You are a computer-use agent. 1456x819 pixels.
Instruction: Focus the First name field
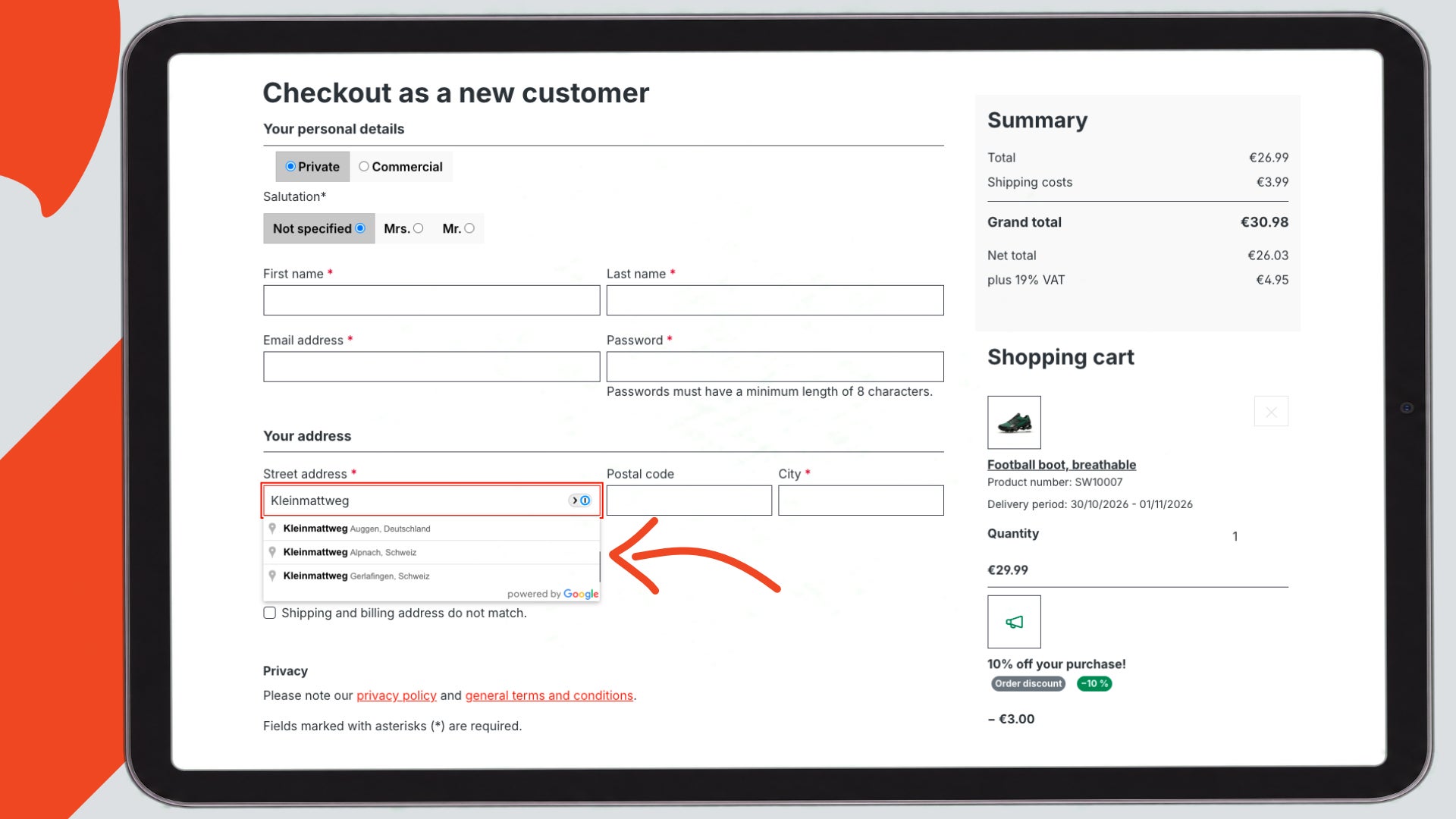click(x=431, y=300)
